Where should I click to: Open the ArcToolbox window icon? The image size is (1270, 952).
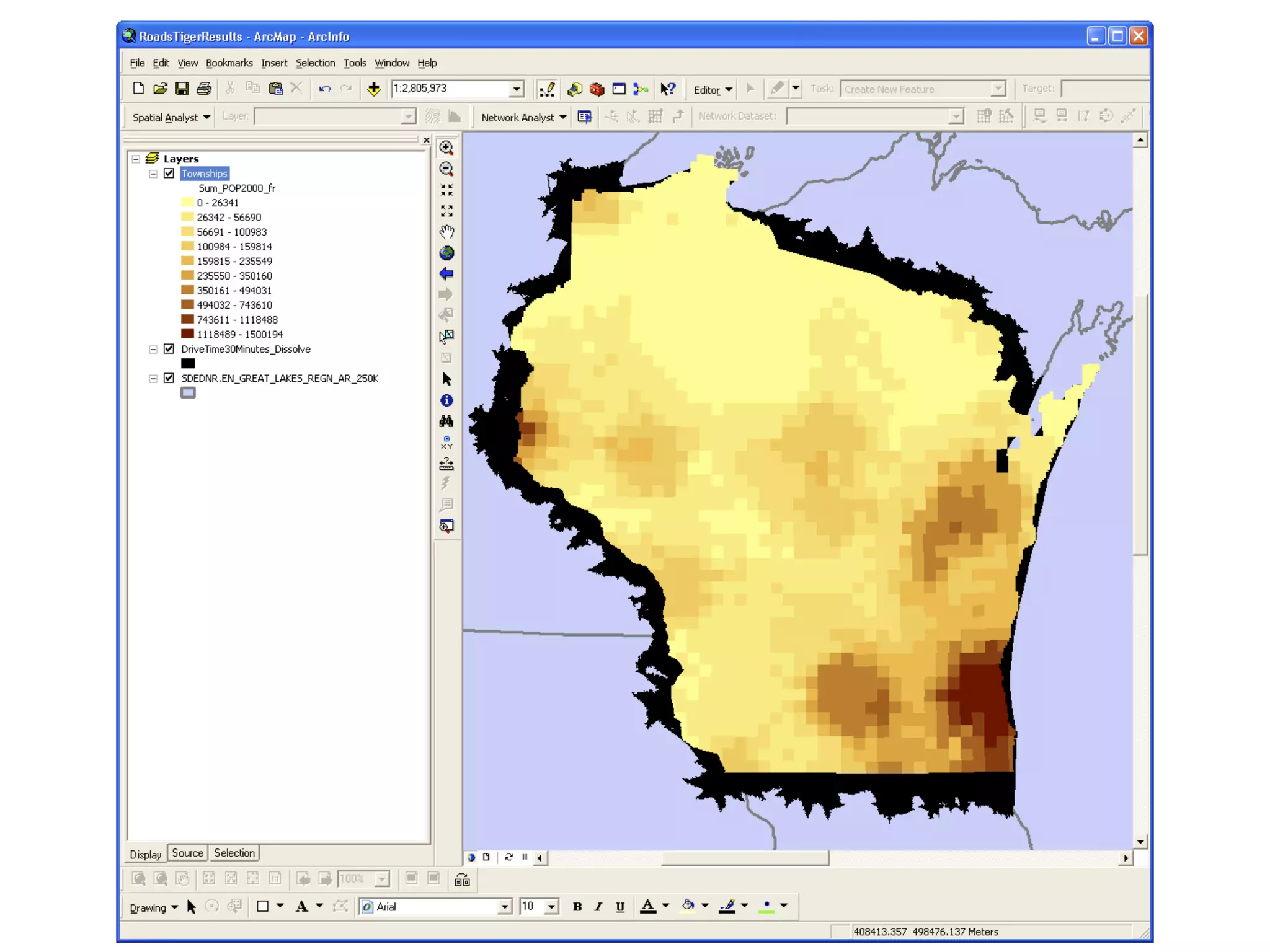pyautogui.click(x=597, y=89)
